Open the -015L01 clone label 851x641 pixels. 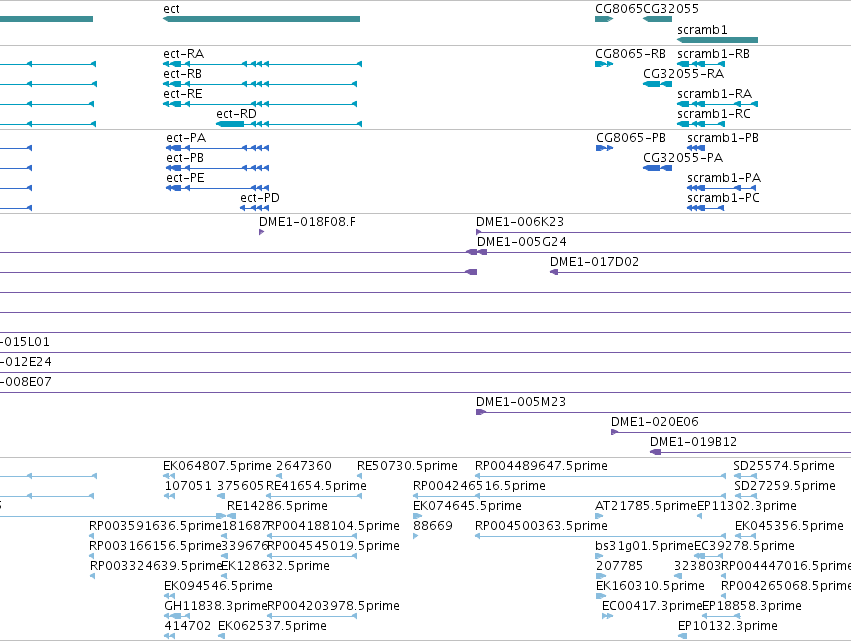click(x=25, y=342)
